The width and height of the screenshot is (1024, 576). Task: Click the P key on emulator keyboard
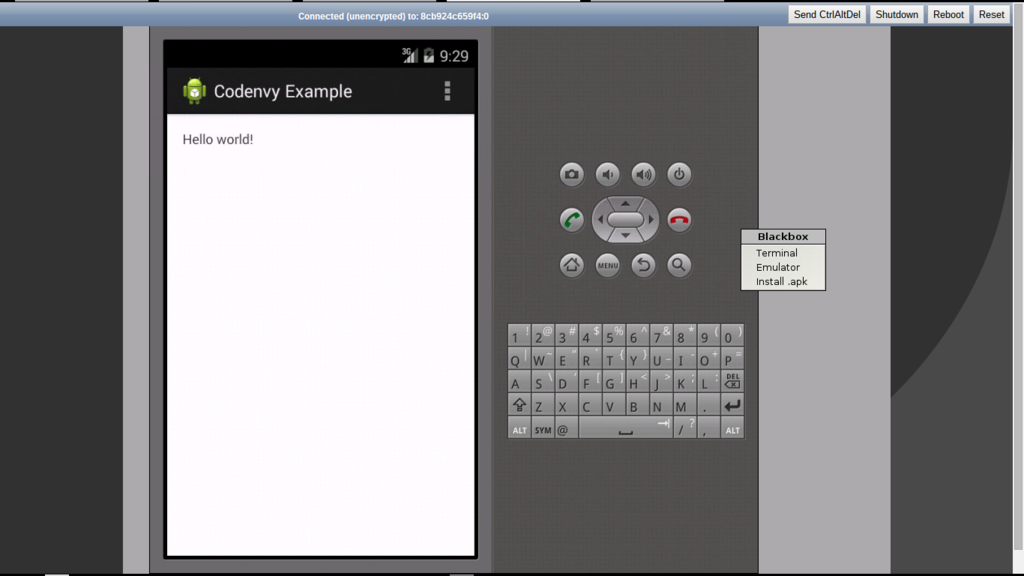732,359
